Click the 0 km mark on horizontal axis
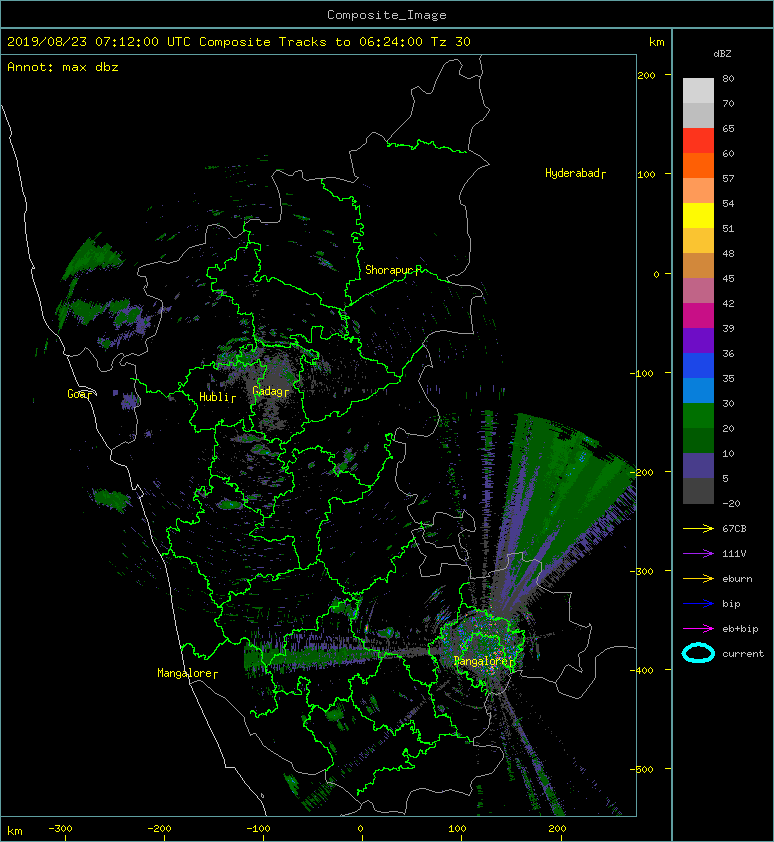Image resolution: width=774 pixels, height=842 pixels. (361, 829)
